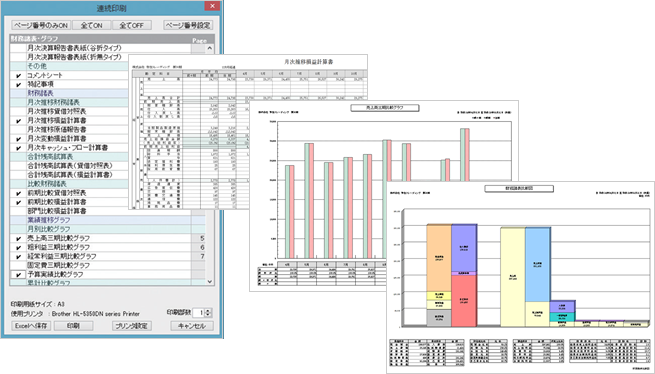This screenshot has height=374, width=655.
Task: Save output via Excelへ保存
Action: click(x=31, y=326)
